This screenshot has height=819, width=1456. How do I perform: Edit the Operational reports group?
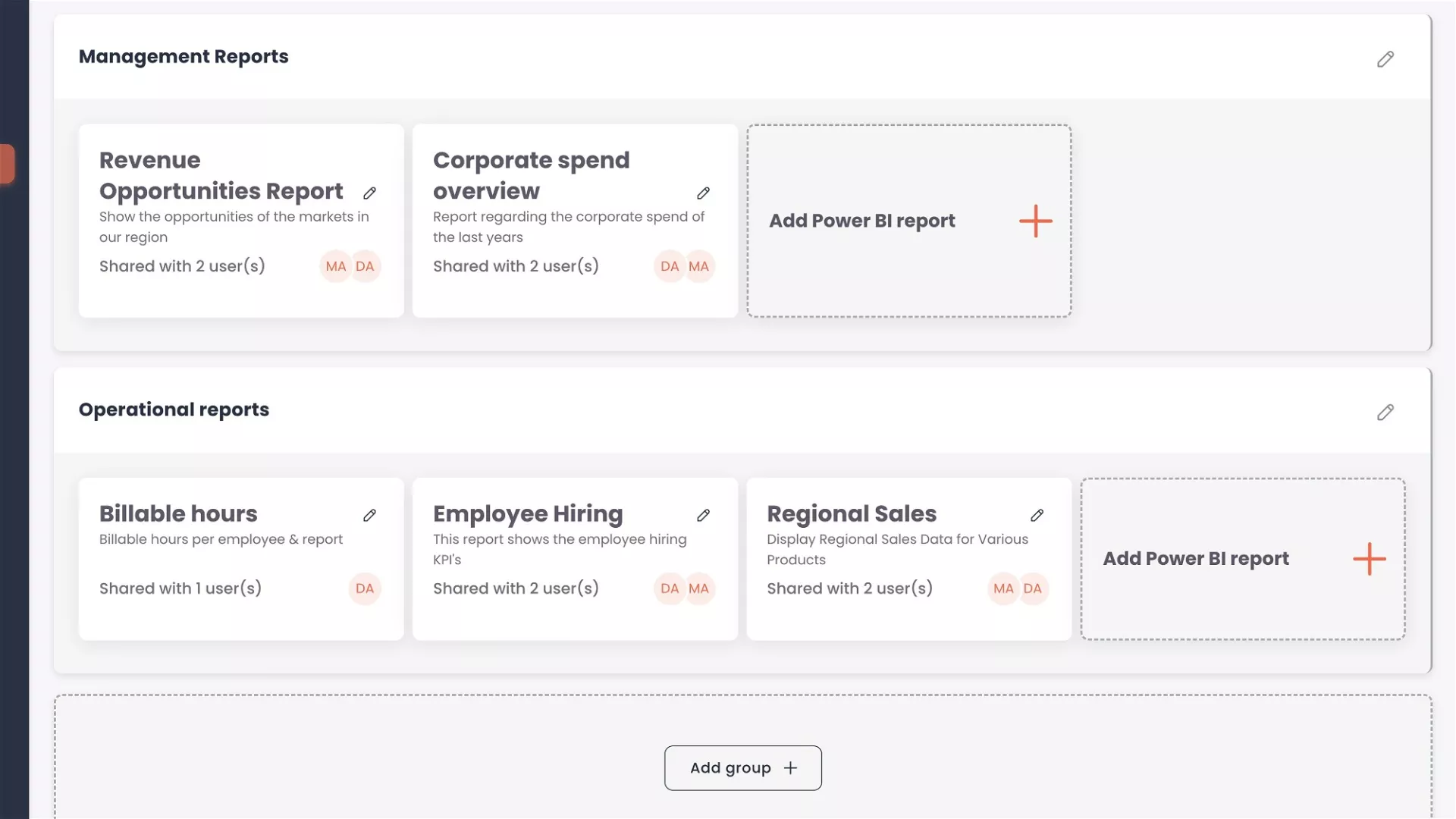(x=1385, y=413)
